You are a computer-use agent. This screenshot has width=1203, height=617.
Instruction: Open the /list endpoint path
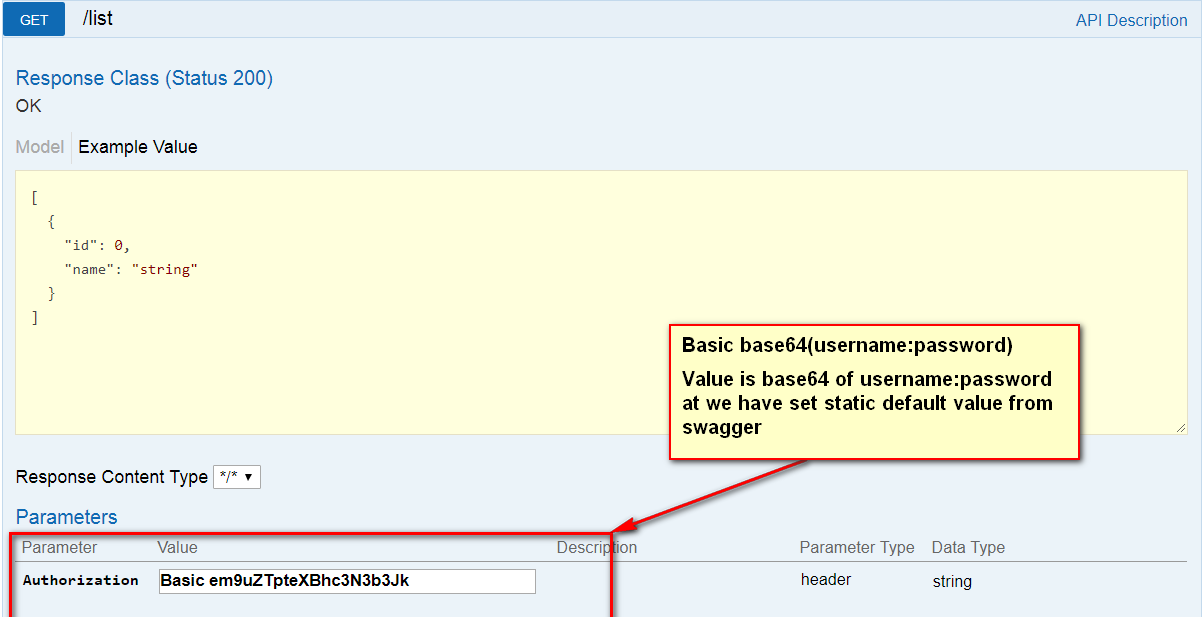98,18
